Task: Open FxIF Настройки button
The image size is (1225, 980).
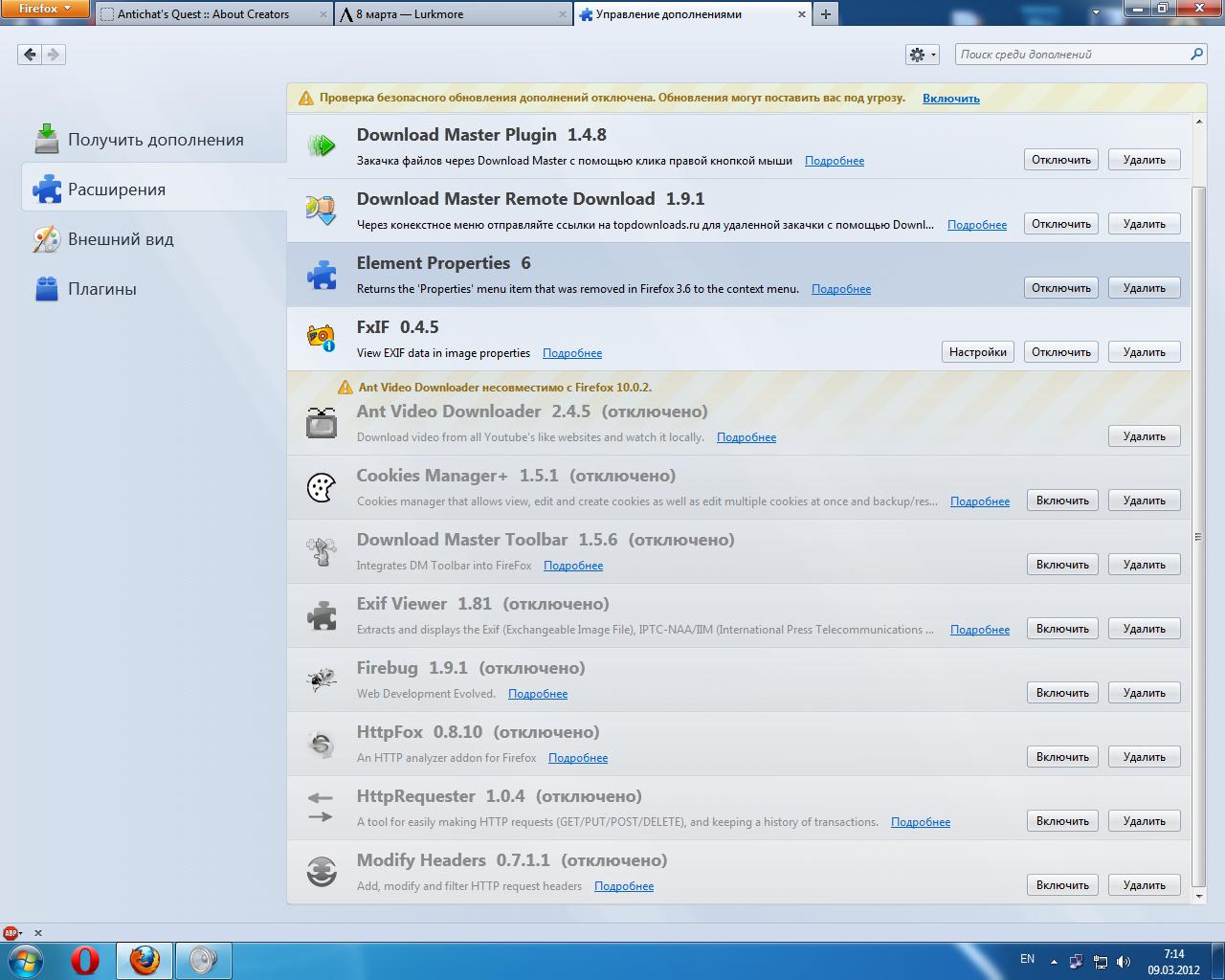Action: [977, 352]
